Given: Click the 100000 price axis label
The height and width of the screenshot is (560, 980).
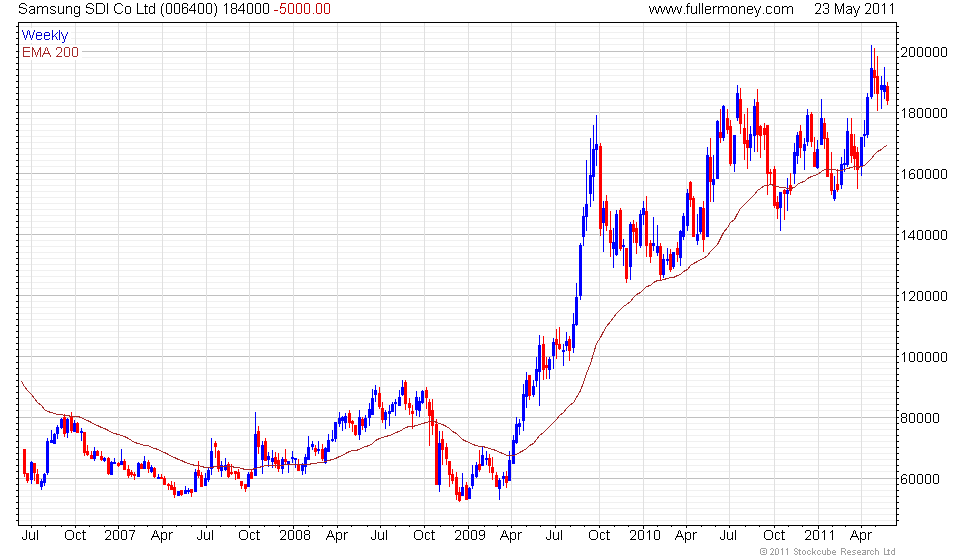Looking at the screenshot, I should pos(924,358).
